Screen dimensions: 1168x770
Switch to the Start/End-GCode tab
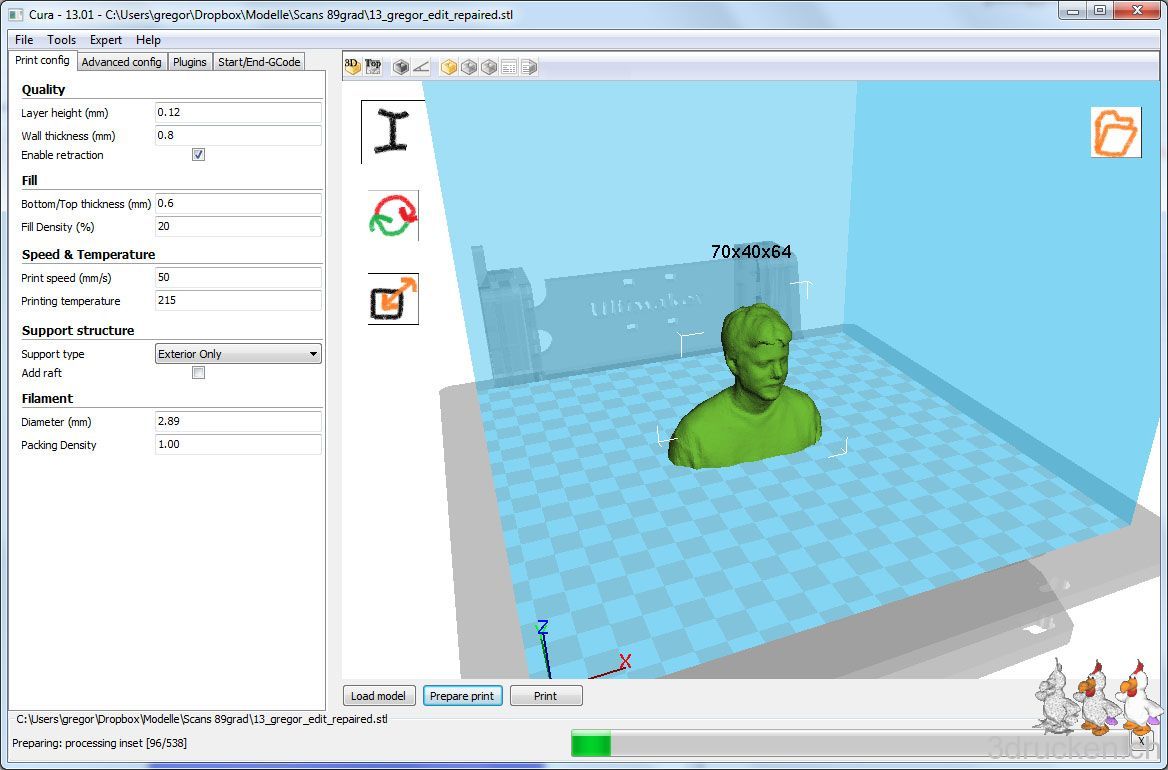point(259,62)
